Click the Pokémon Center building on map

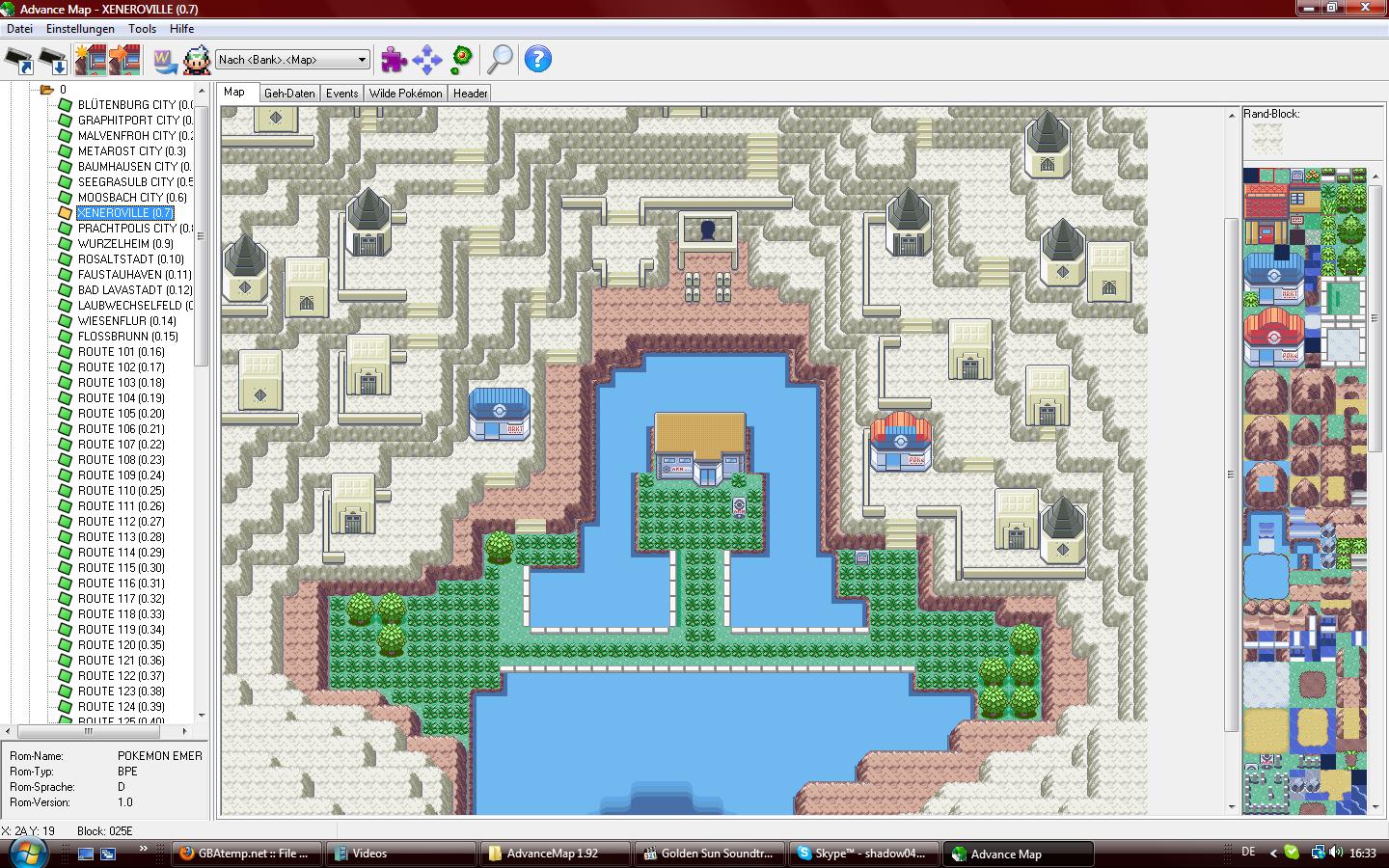[901, 441]
